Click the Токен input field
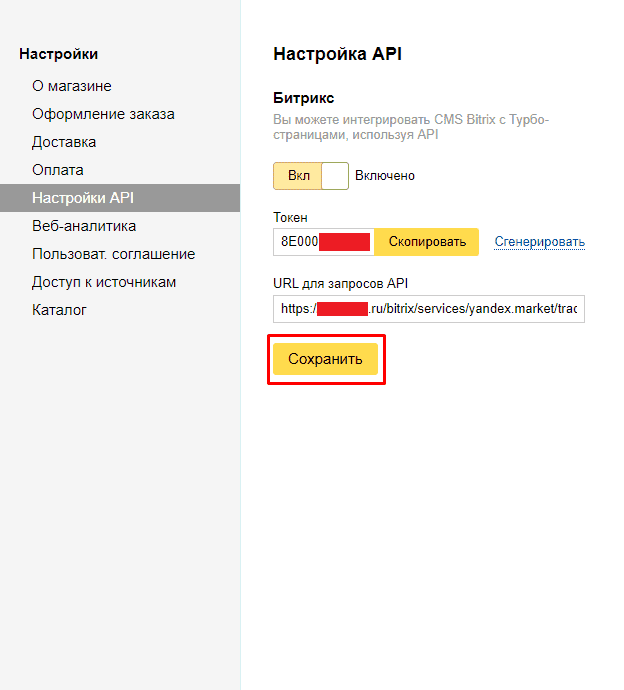This screenshot has width=624, height=690. (324, 242)
